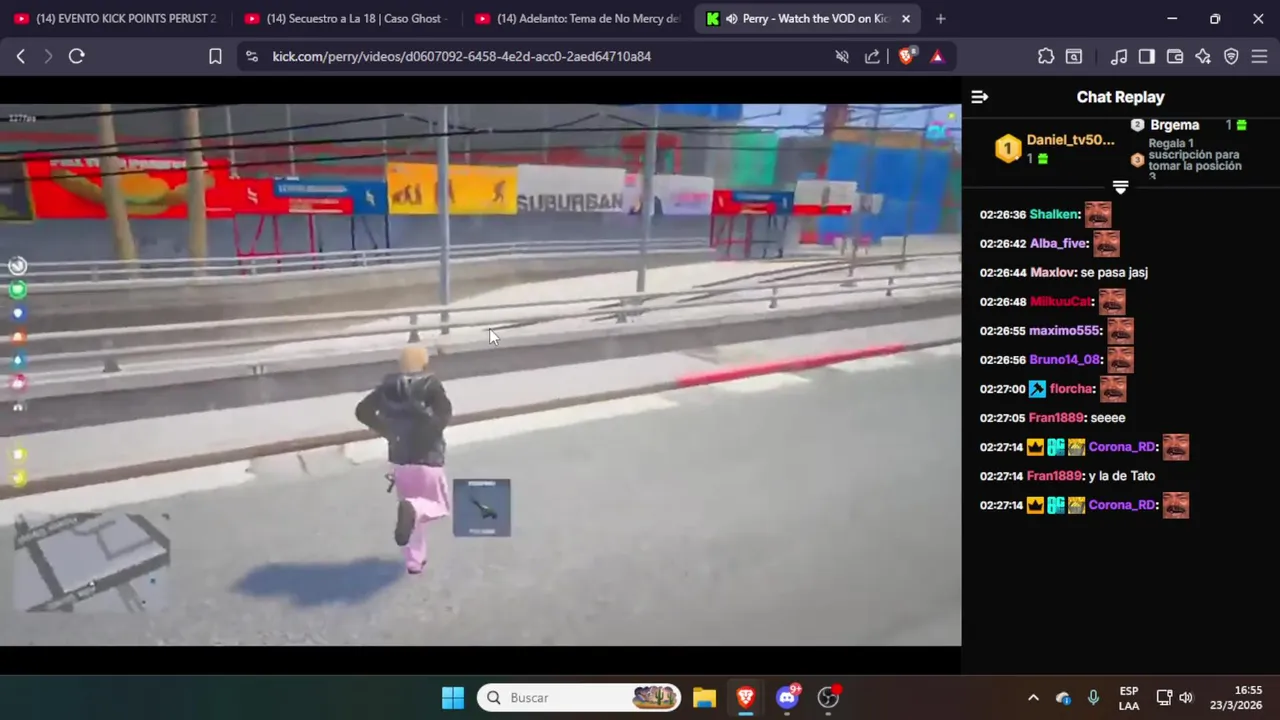
Task: Click the Buscar taskbar search box
Action: click(x=579, y=697)
